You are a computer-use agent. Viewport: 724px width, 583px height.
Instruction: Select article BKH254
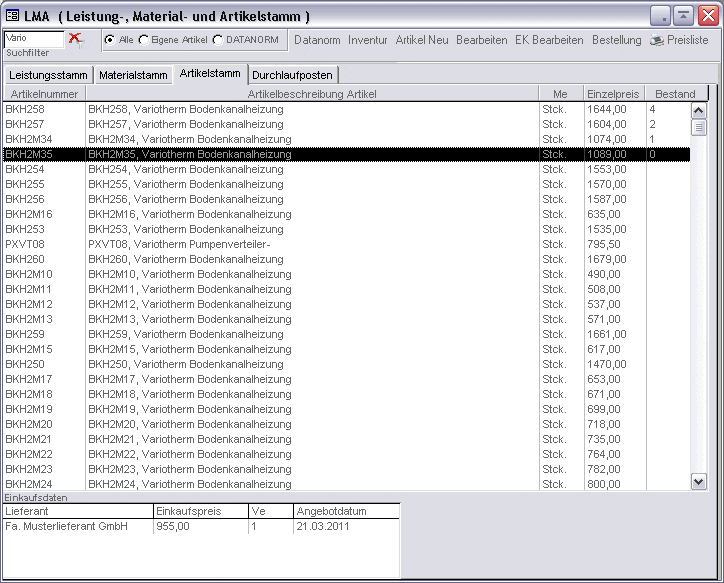tap(347, 169)
